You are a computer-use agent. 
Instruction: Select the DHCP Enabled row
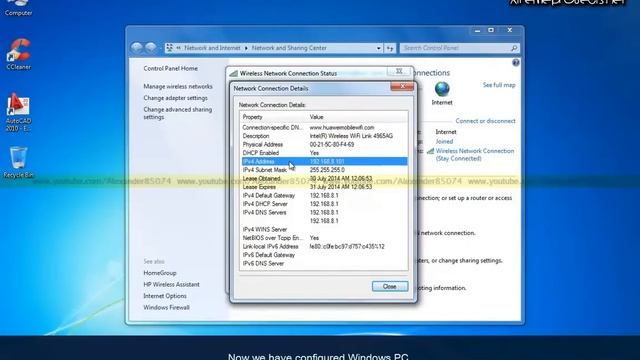point(324,153)
